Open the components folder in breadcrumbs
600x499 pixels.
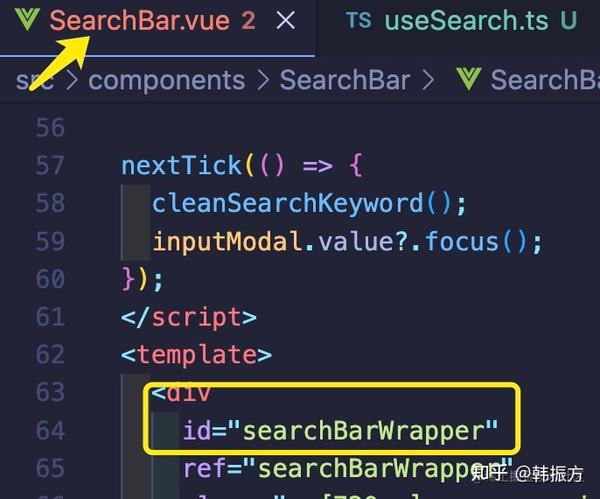(x=166, y=80)
